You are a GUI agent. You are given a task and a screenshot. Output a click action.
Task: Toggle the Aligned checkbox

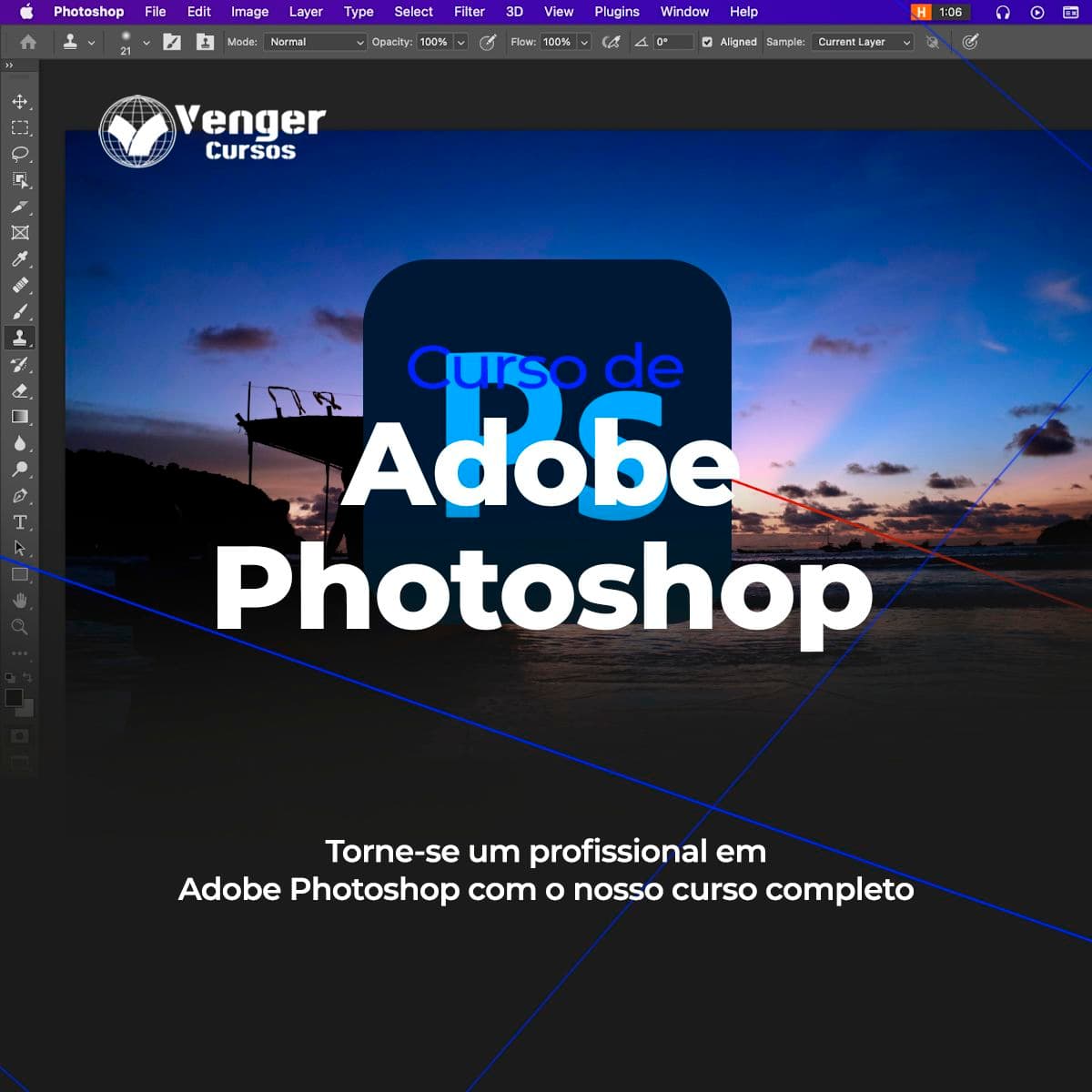tap(707, 42)
